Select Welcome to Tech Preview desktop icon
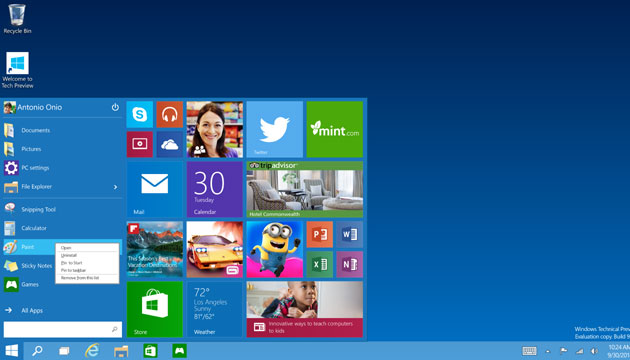 click(x=17, y=70)
